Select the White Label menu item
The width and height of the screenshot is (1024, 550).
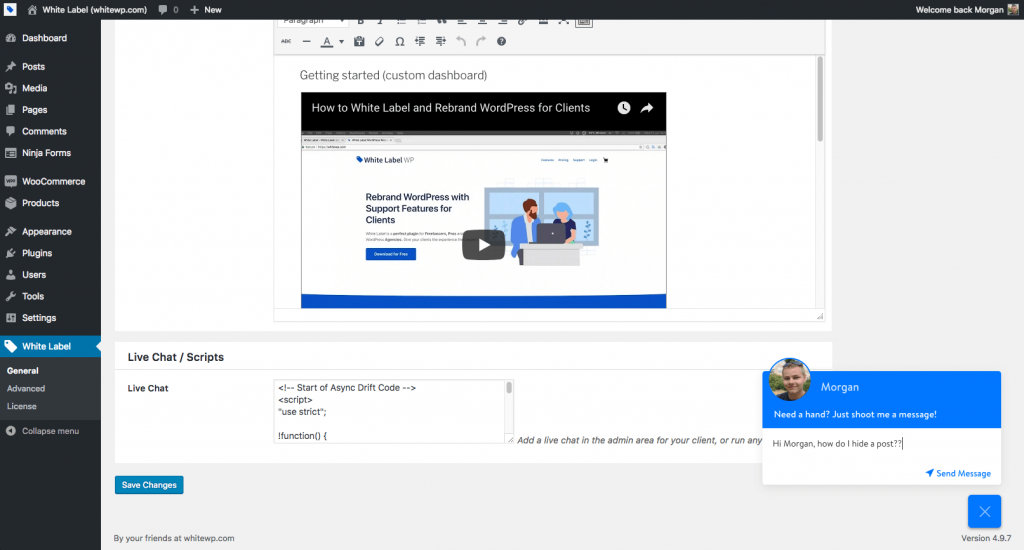point(50,347)
